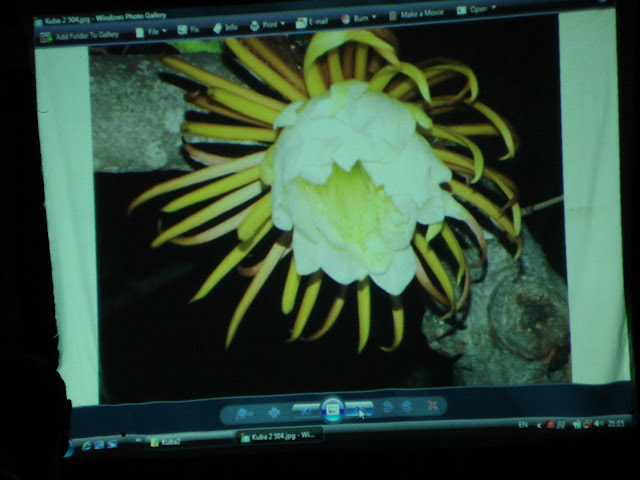Select Kuba 2 504.jpg taskbar button
Viewport: 640px width, 480px height.
279,436
